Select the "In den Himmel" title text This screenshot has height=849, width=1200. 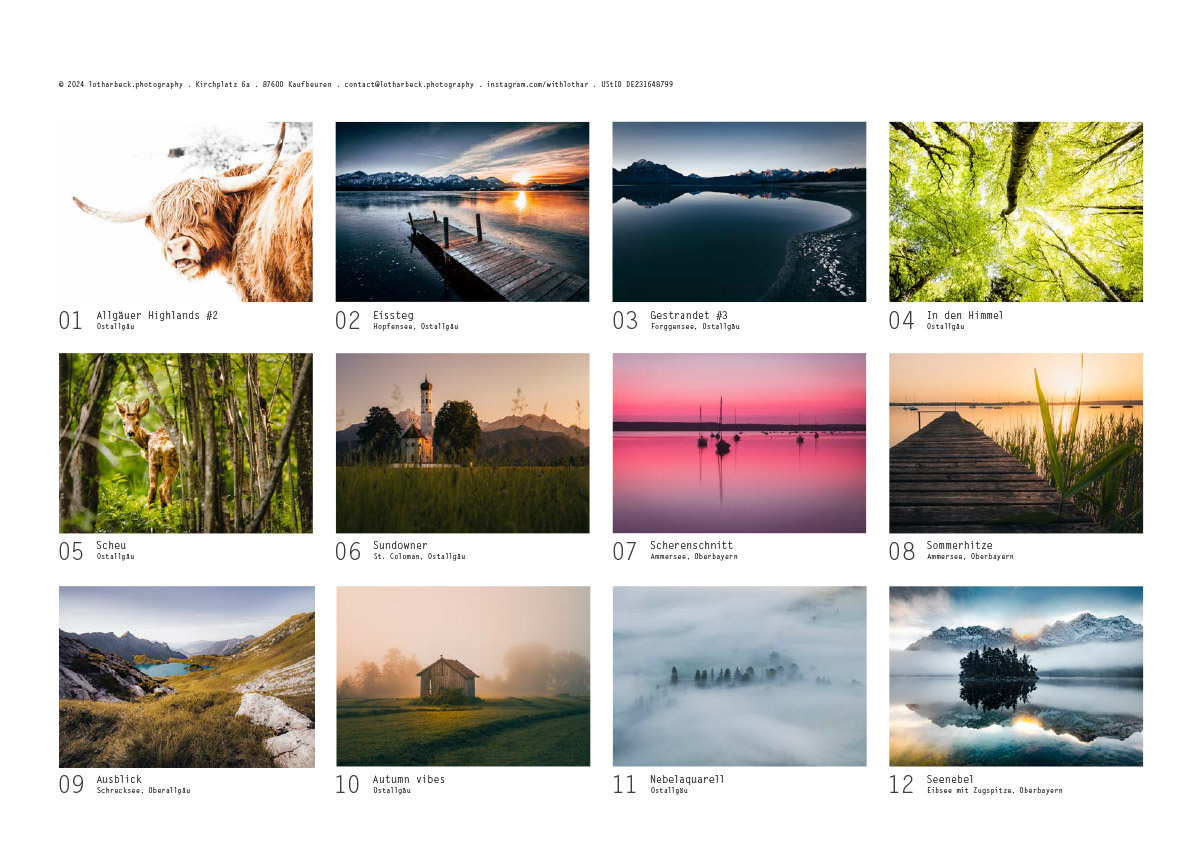(964, 316)
